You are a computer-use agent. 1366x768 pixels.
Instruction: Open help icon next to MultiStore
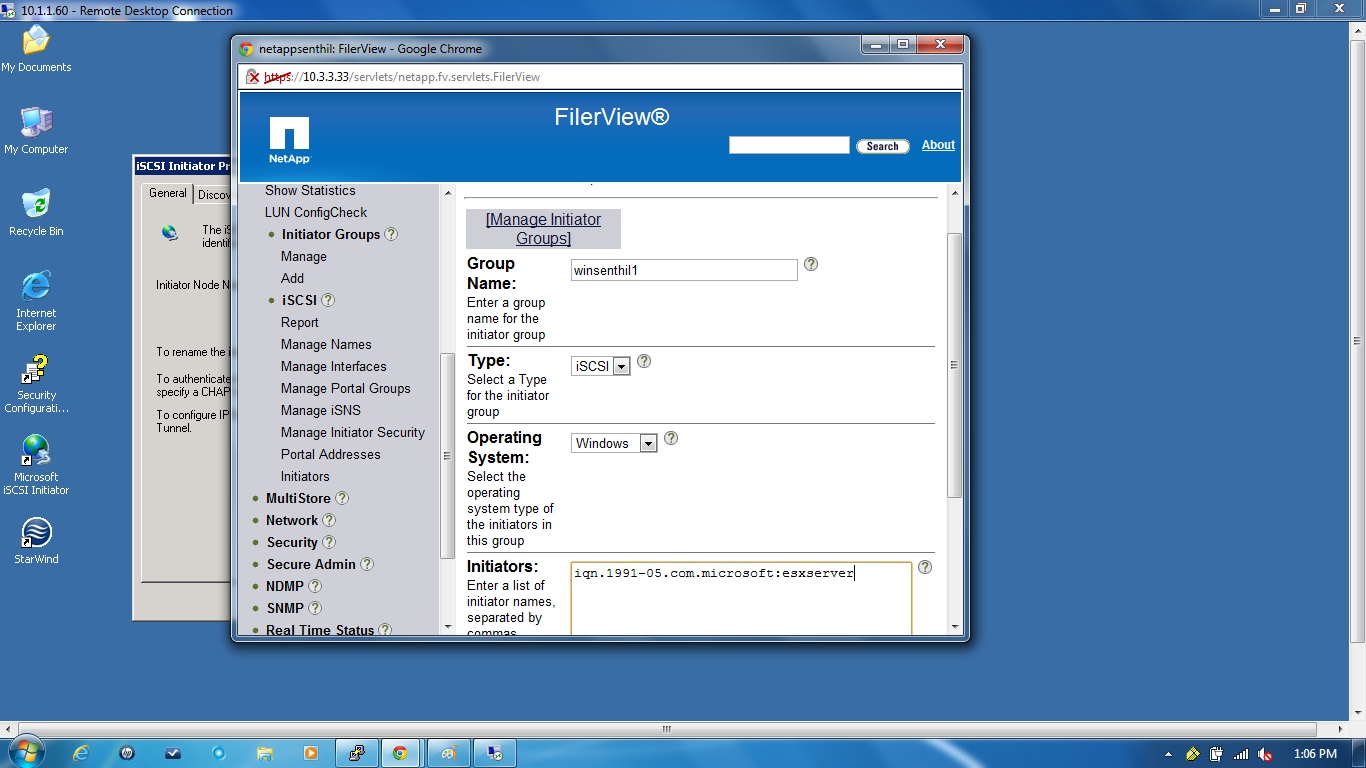click(x=342, y=498)
